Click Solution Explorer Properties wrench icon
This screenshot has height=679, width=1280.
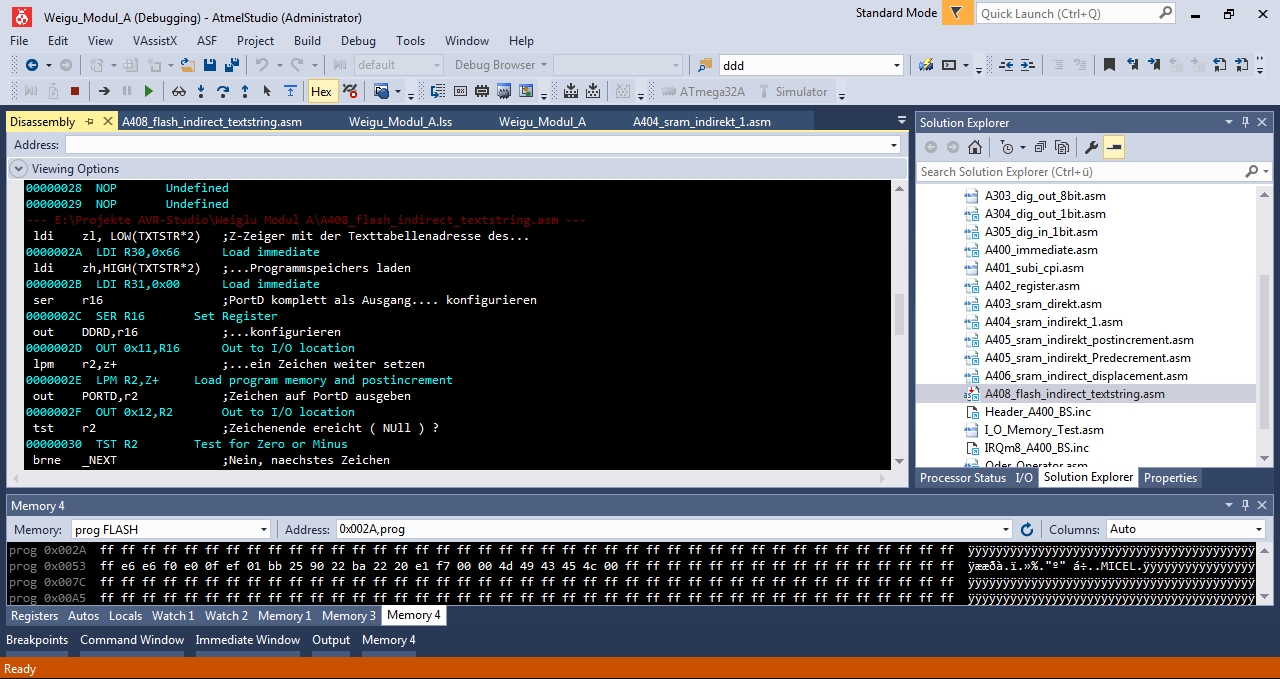pyautogui.click(x=1091, y=147)
